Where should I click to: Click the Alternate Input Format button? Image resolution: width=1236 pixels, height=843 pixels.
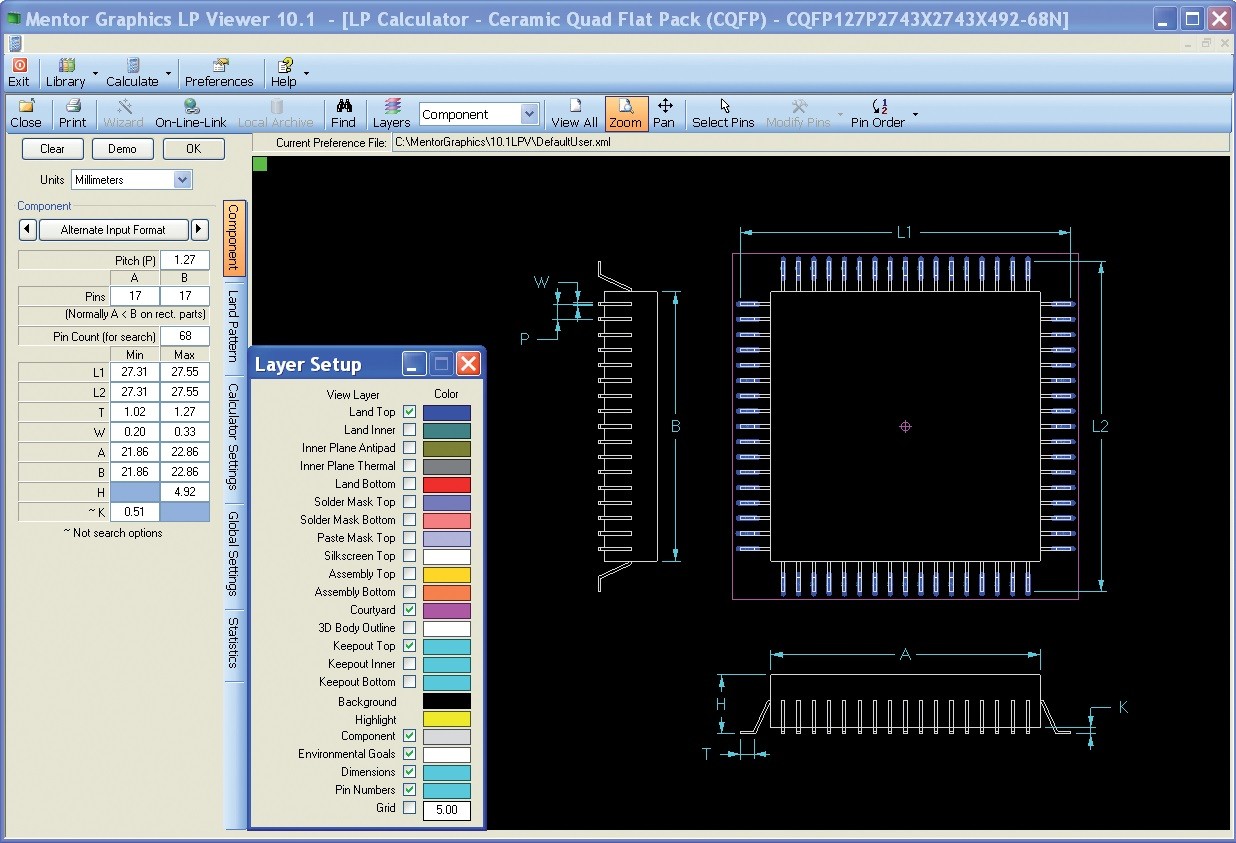point(113,230)
